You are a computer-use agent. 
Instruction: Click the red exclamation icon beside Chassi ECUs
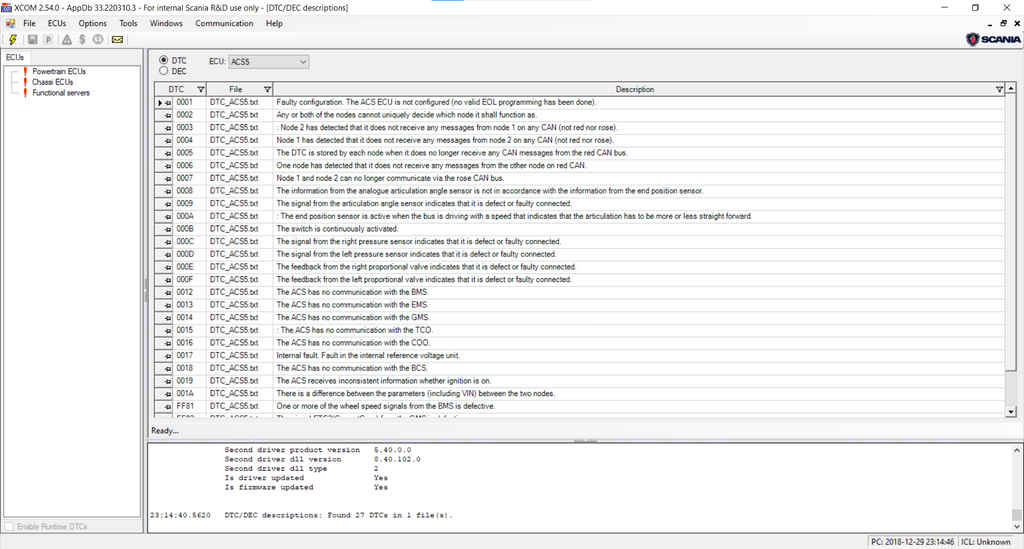[x=25, y=82]
